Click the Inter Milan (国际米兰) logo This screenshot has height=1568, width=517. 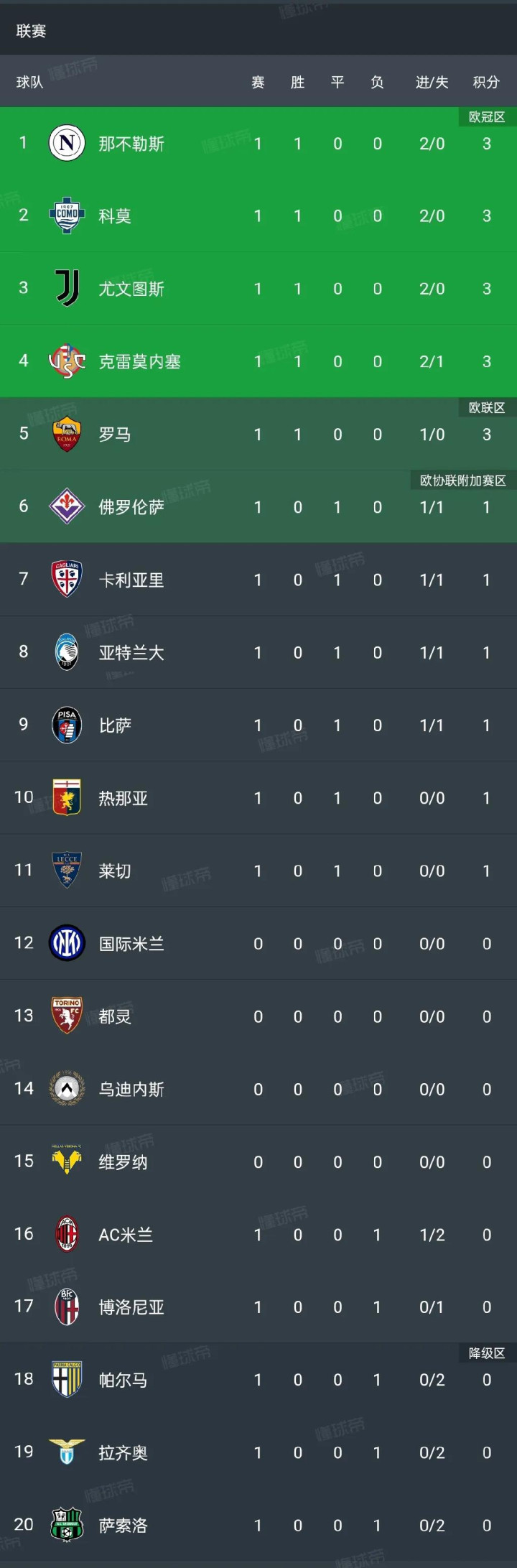[x=67, y=943]
